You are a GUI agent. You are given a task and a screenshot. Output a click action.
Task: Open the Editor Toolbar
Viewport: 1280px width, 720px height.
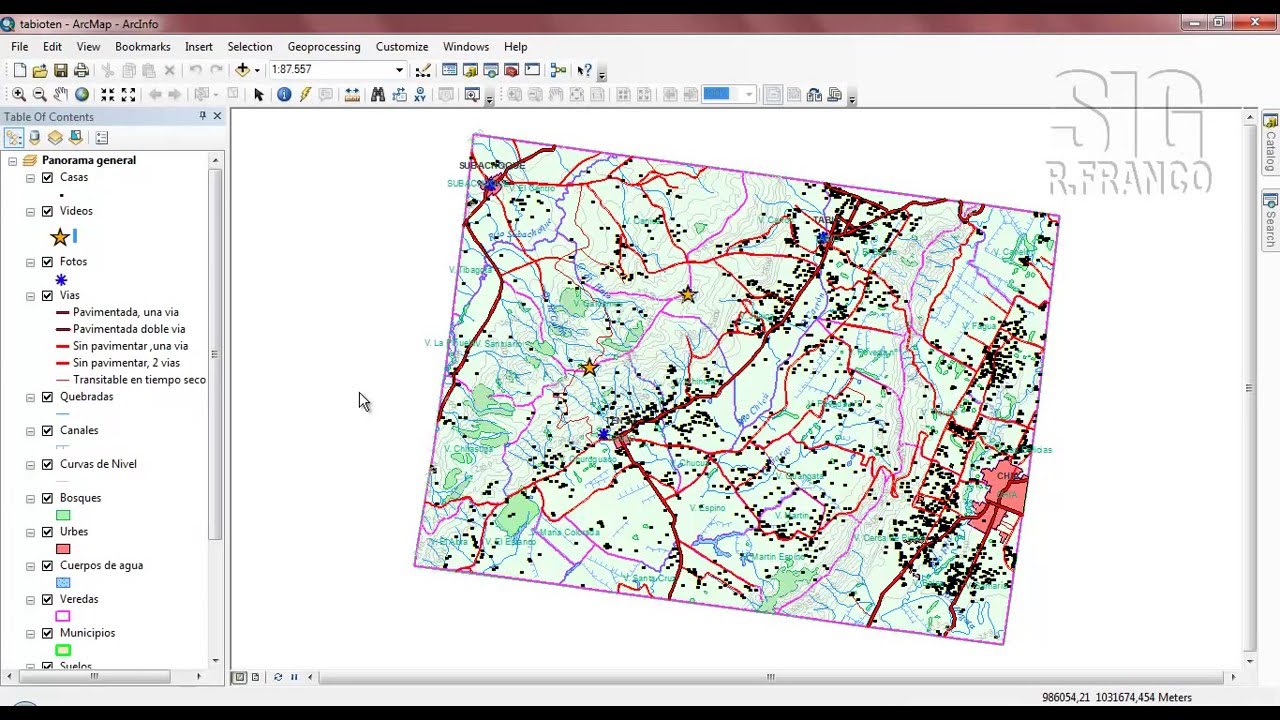[423, 70]
